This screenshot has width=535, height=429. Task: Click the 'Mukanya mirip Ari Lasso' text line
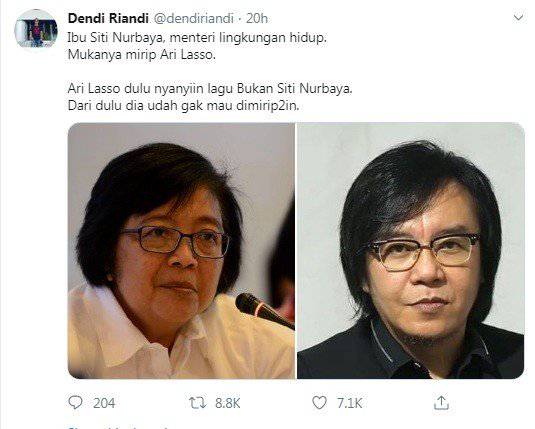tap(142, 55)
